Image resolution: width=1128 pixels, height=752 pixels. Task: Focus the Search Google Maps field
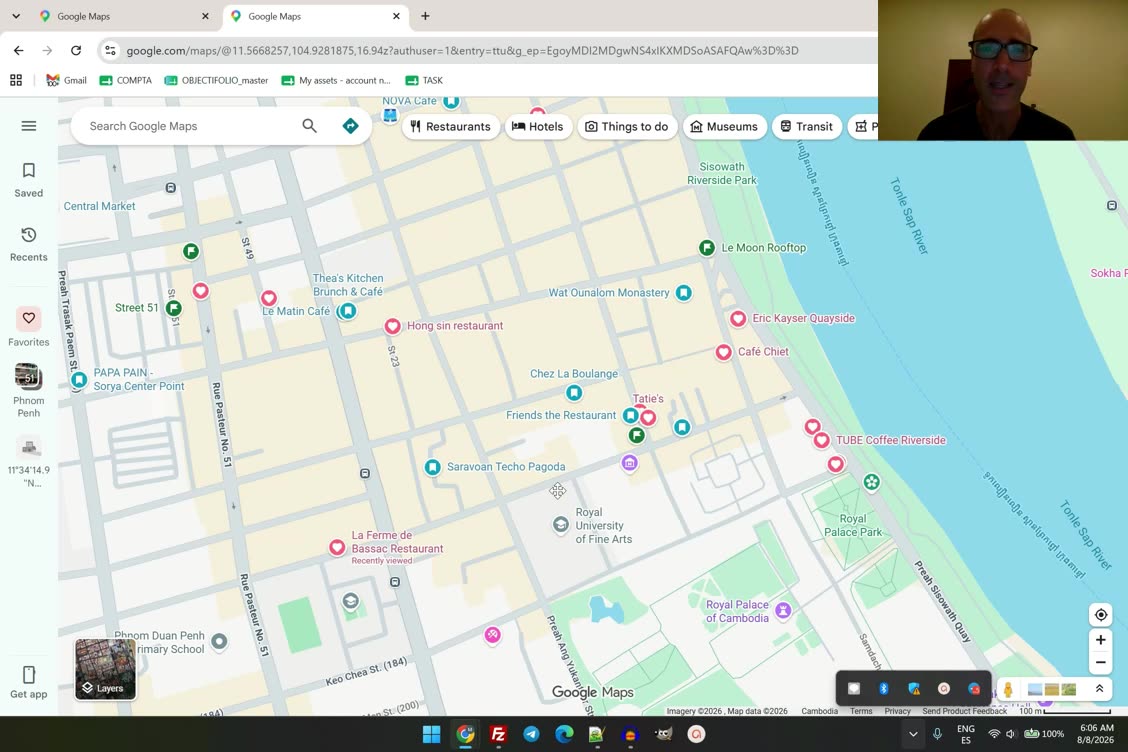tap(187, 126)
